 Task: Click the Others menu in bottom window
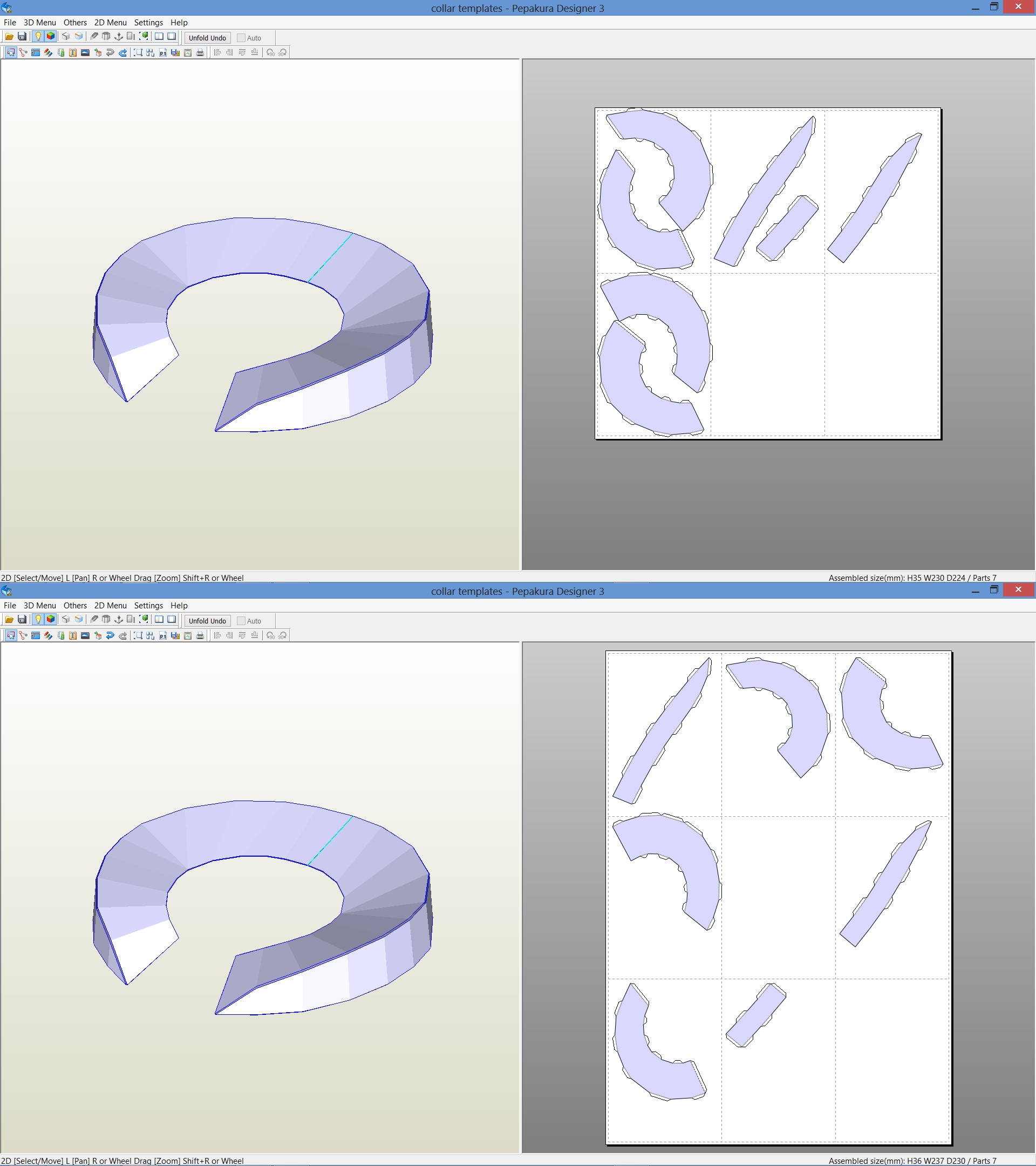click(x=74, y=605)
